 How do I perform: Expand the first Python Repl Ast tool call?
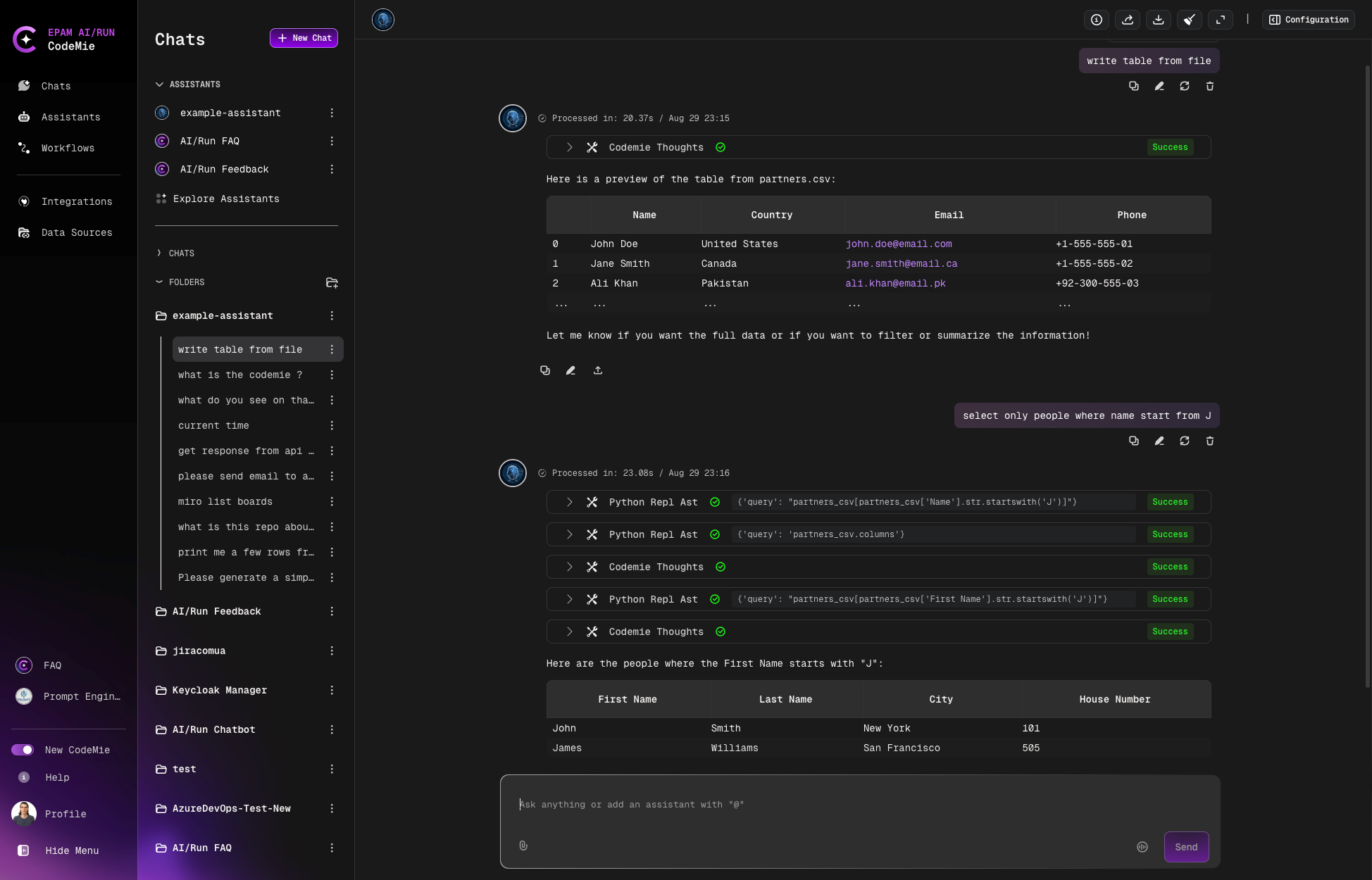pos(569,502)
